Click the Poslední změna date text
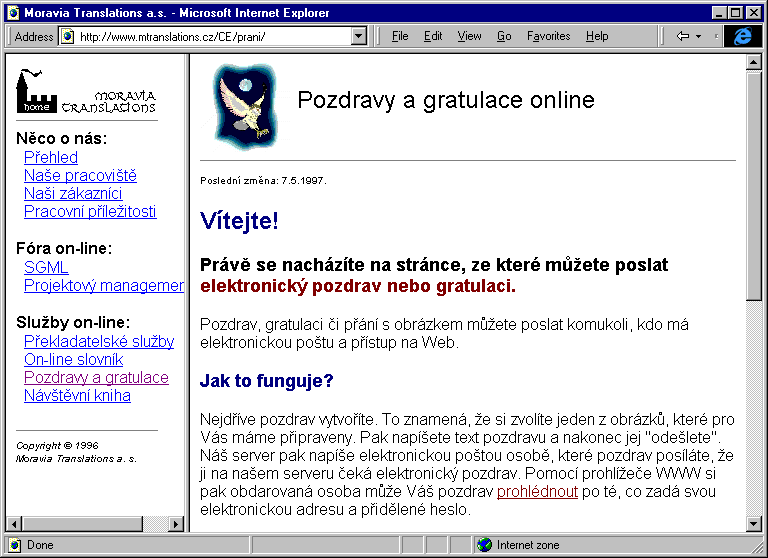The image size is (768, 558). (x=263, y=181)
